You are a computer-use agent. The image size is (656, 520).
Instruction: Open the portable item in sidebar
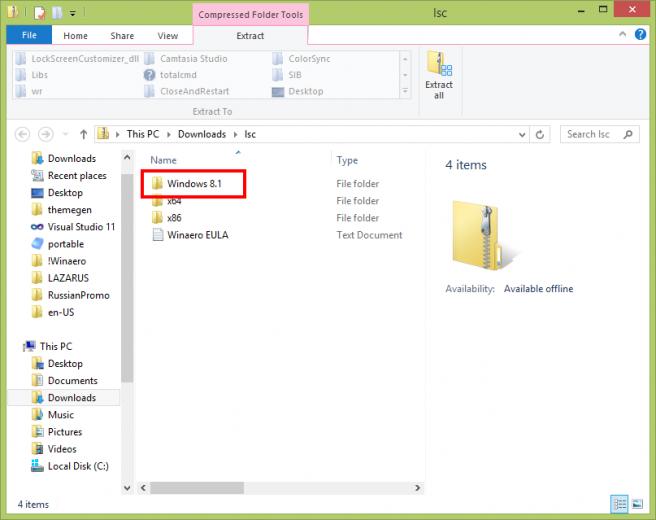pos(58,244)
